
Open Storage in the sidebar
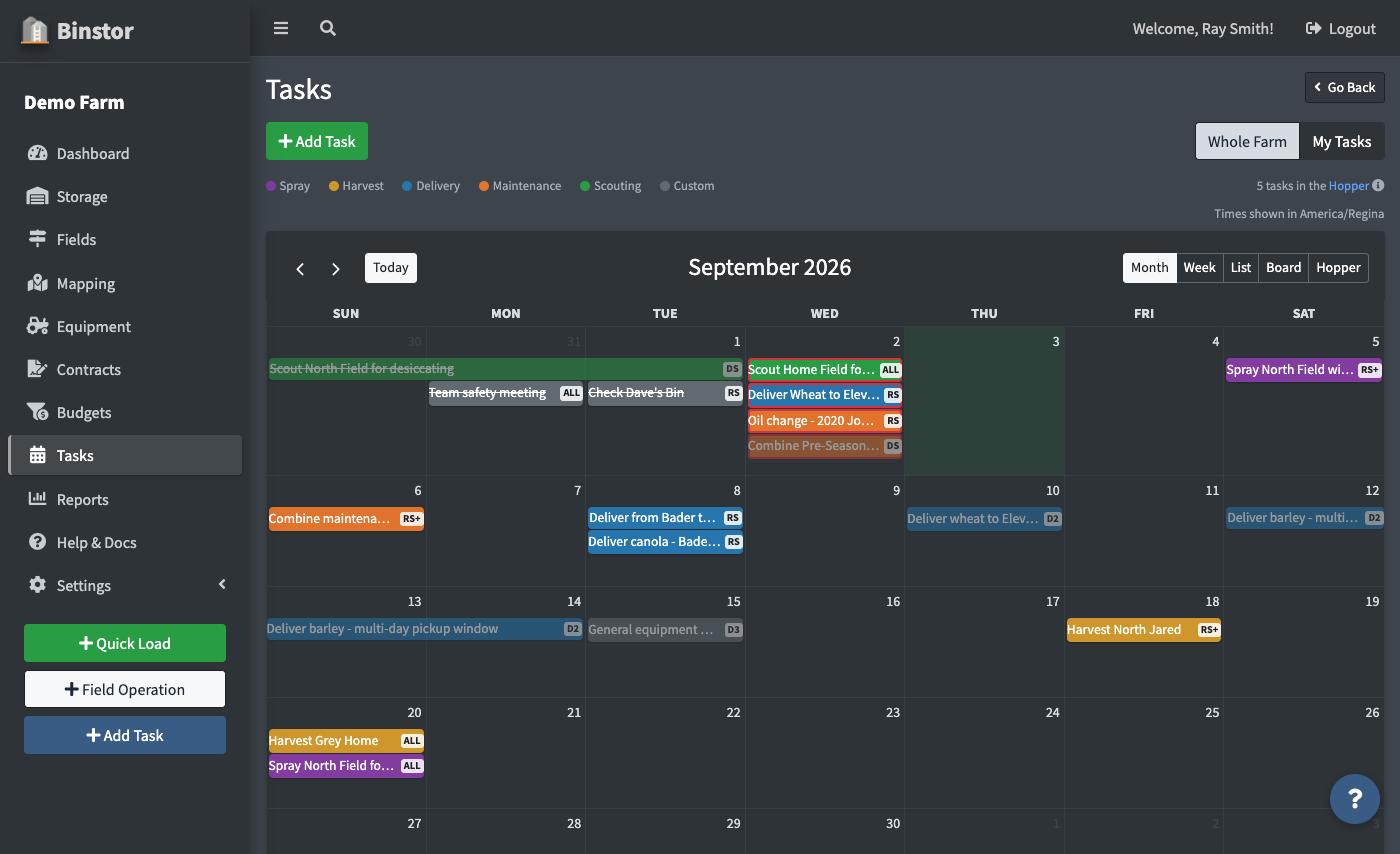click(x=125, y=196)
